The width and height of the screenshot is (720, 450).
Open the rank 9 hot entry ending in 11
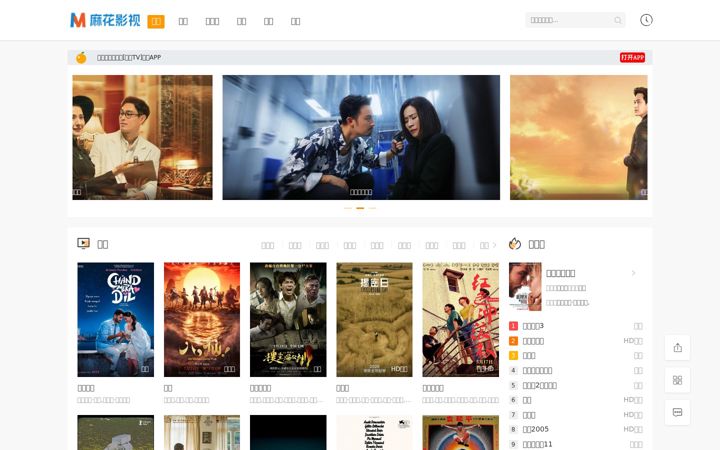tap(576, 444)
